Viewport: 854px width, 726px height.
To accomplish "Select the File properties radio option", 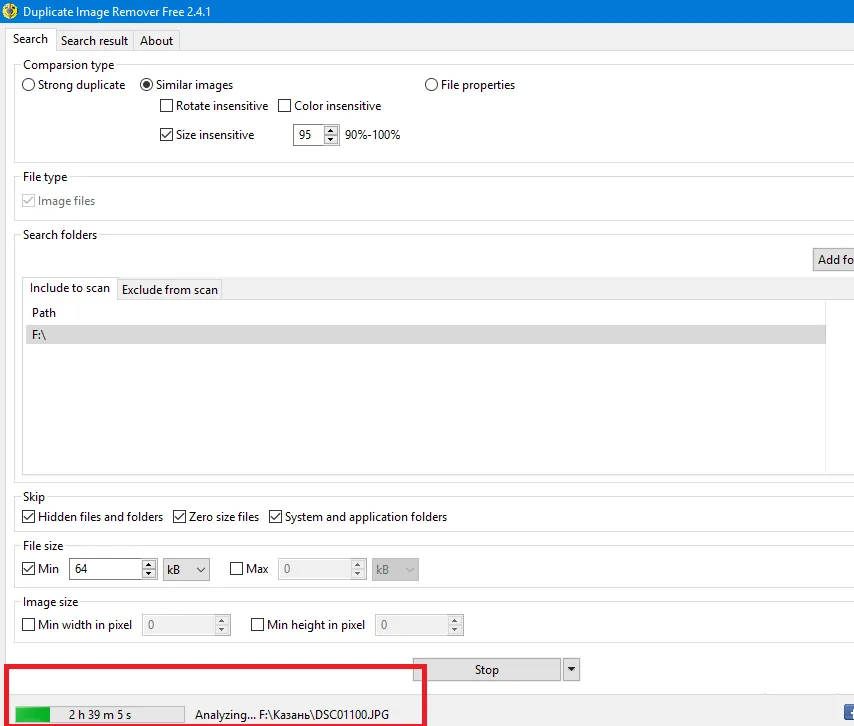I will tap(432, 85).
